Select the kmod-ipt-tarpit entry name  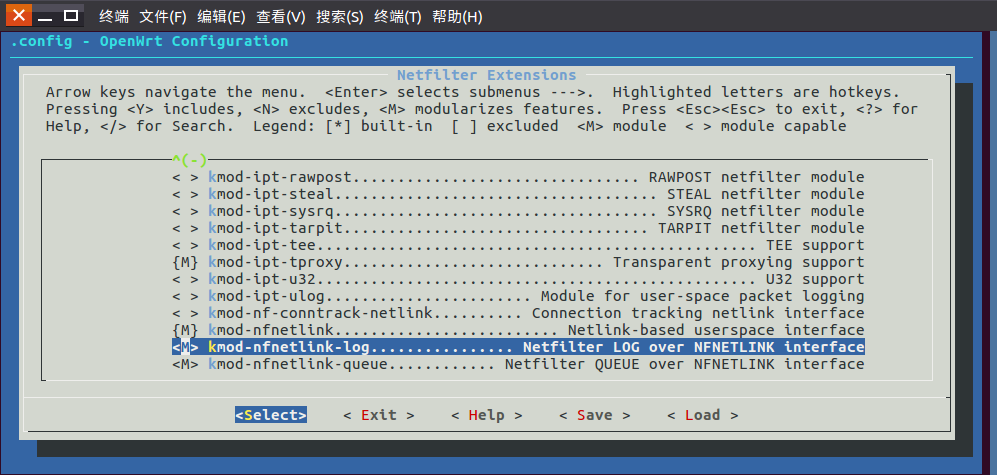(275, 228)
